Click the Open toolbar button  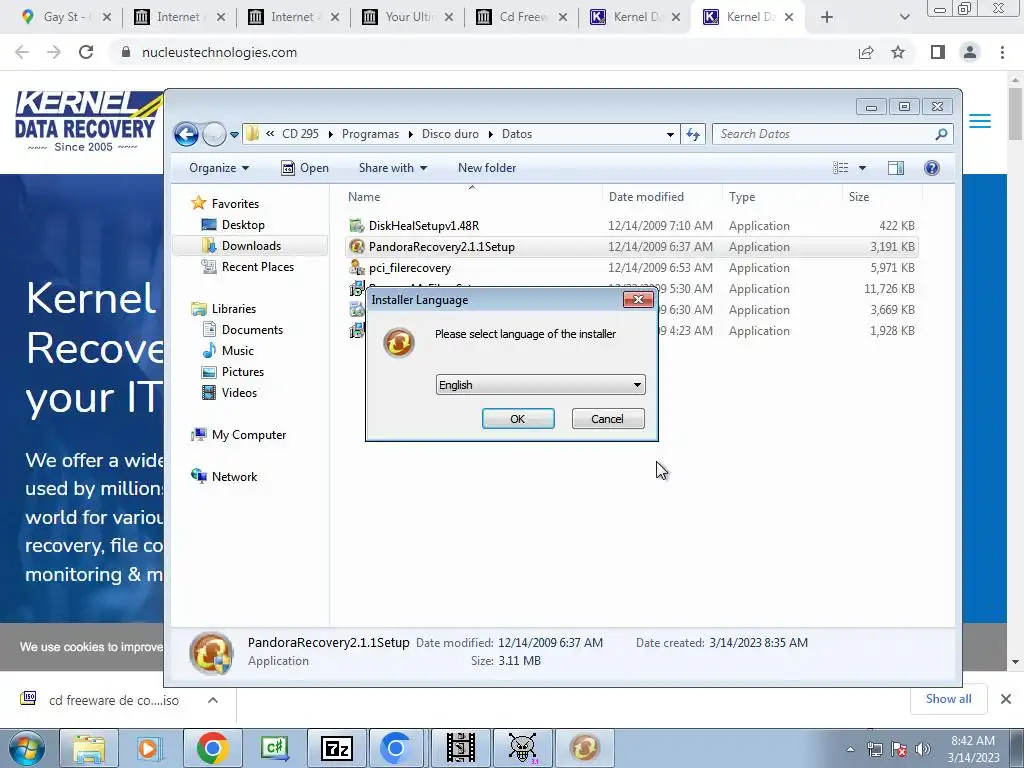[305, 168]
